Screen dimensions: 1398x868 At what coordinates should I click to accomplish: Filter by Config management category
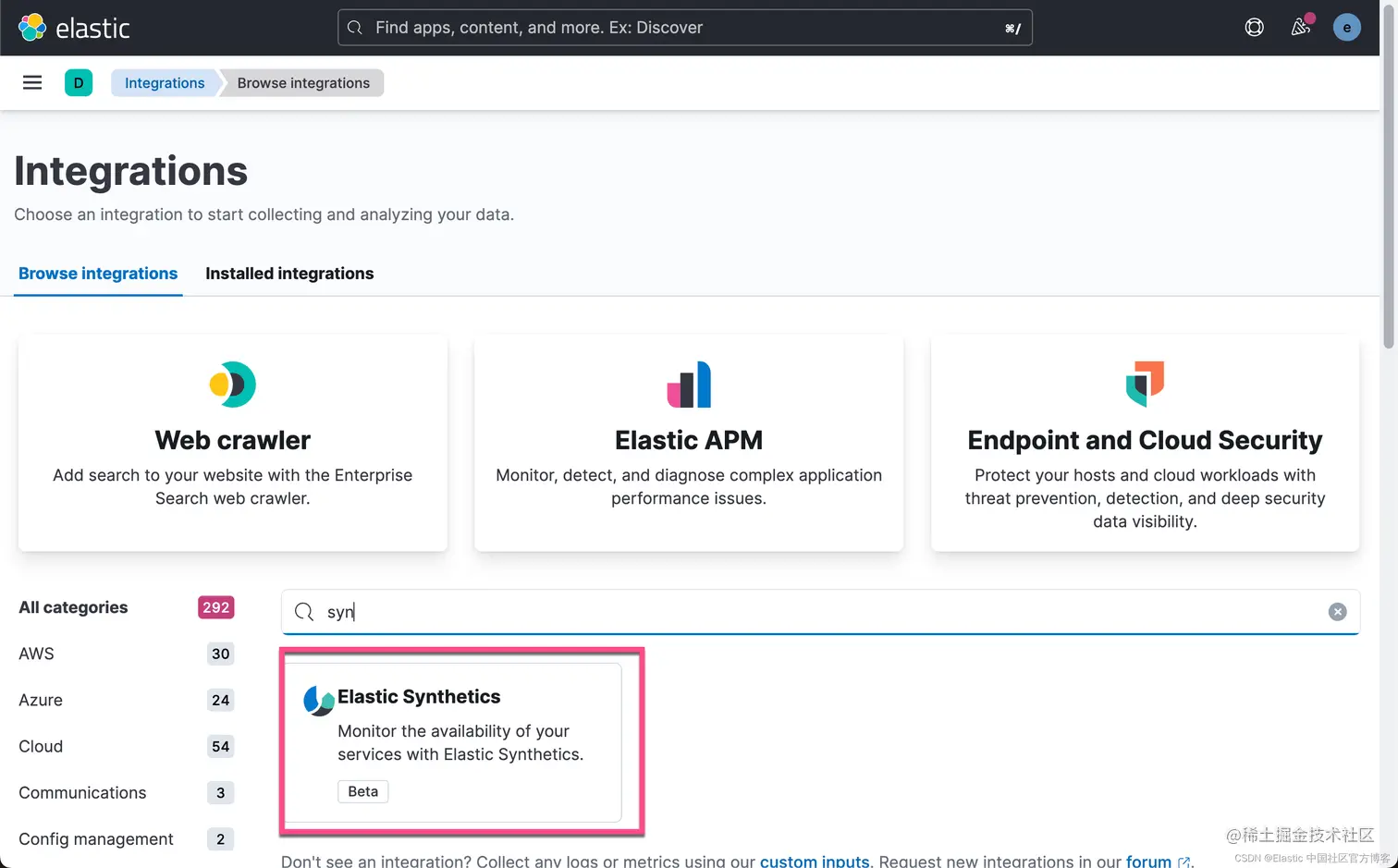click(96, 838)
